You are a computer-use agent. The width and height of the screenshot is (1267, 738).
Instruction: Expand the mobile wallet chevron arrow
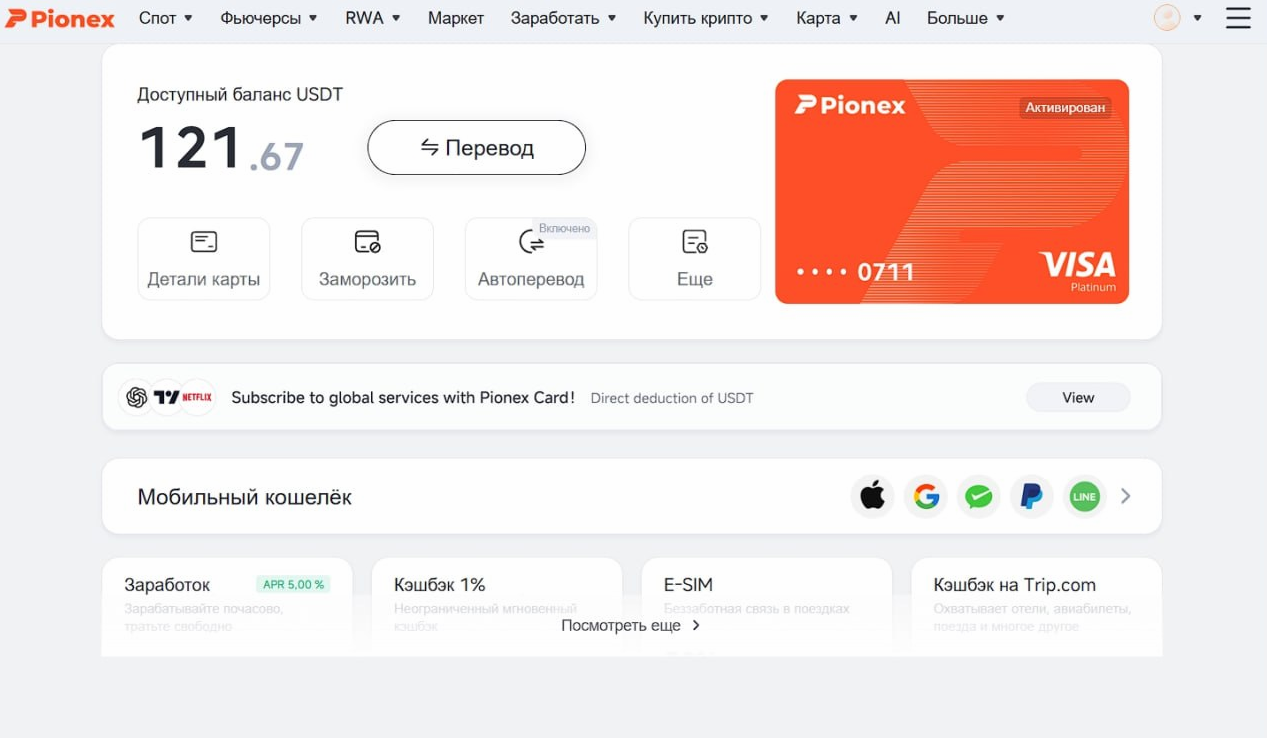[1126, 496]
